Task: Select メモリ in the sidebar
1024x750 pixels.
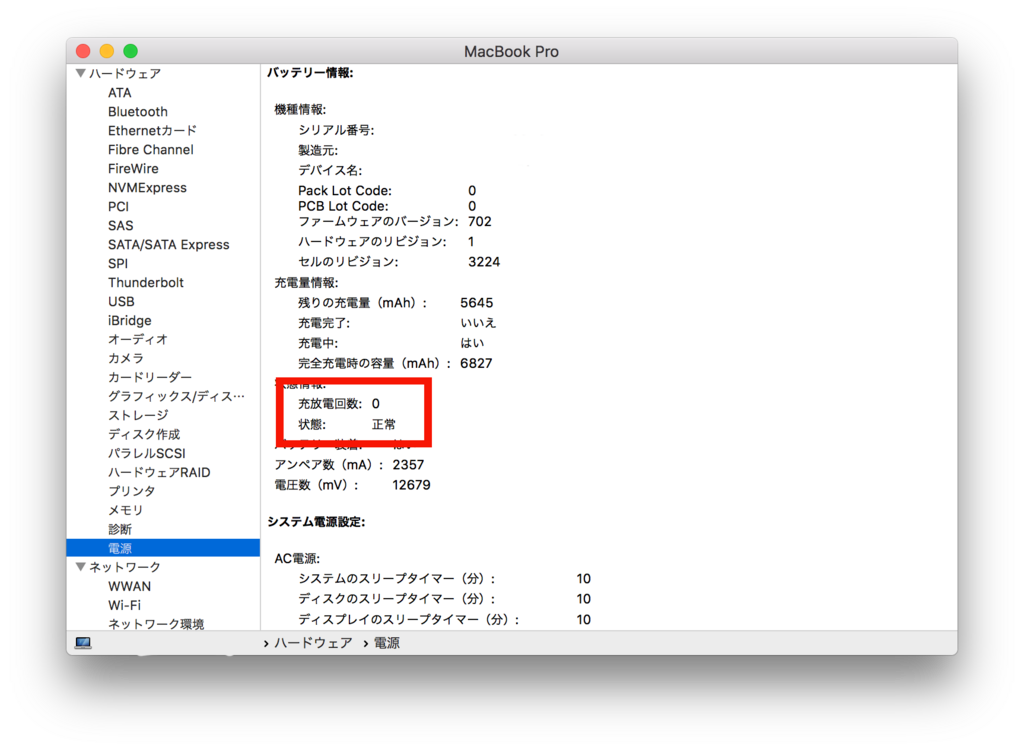Action: pos(125,510)
